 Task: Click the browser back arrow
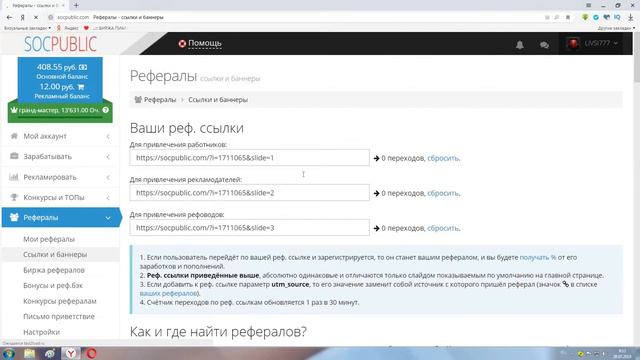point(9,18)
